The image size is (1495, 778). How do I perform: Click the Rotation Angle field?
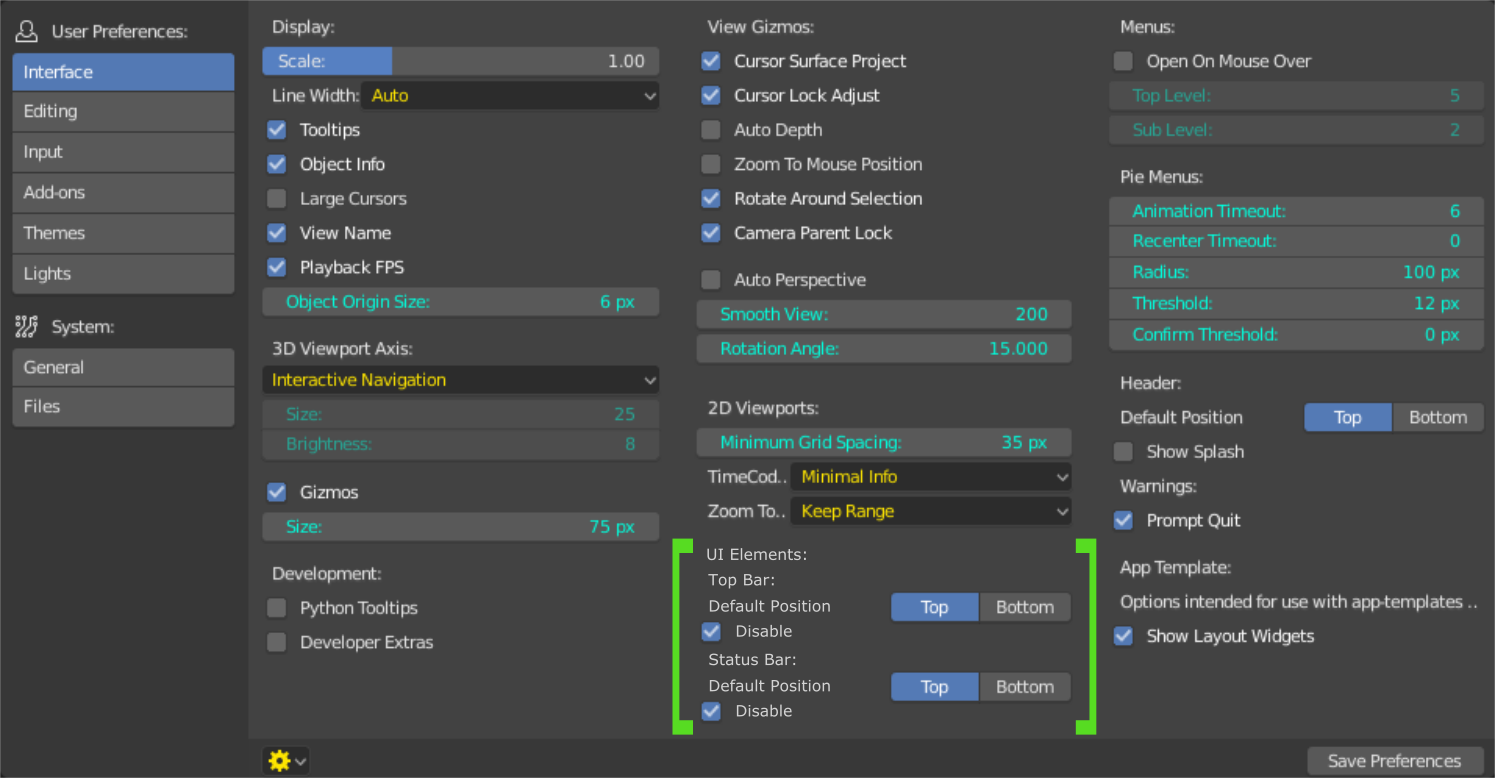tap(884, 349)
